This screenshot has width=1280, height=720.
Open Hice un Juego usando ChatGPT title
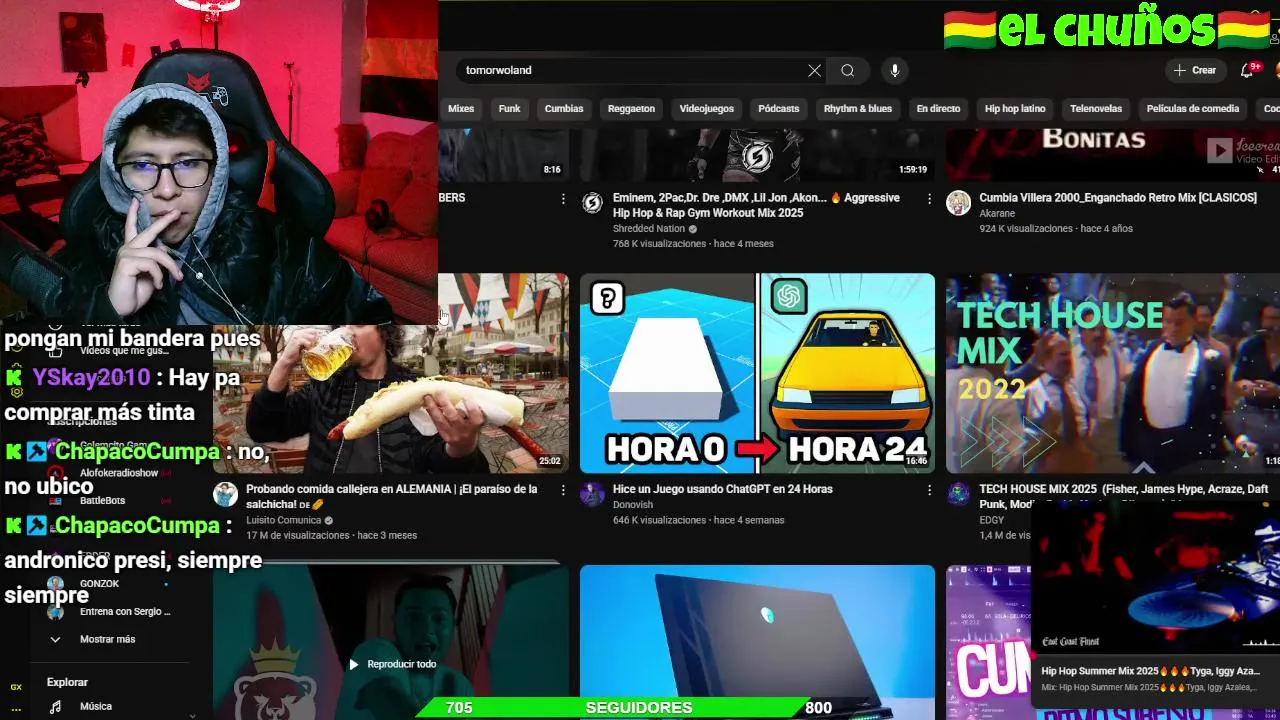(722, 489)
